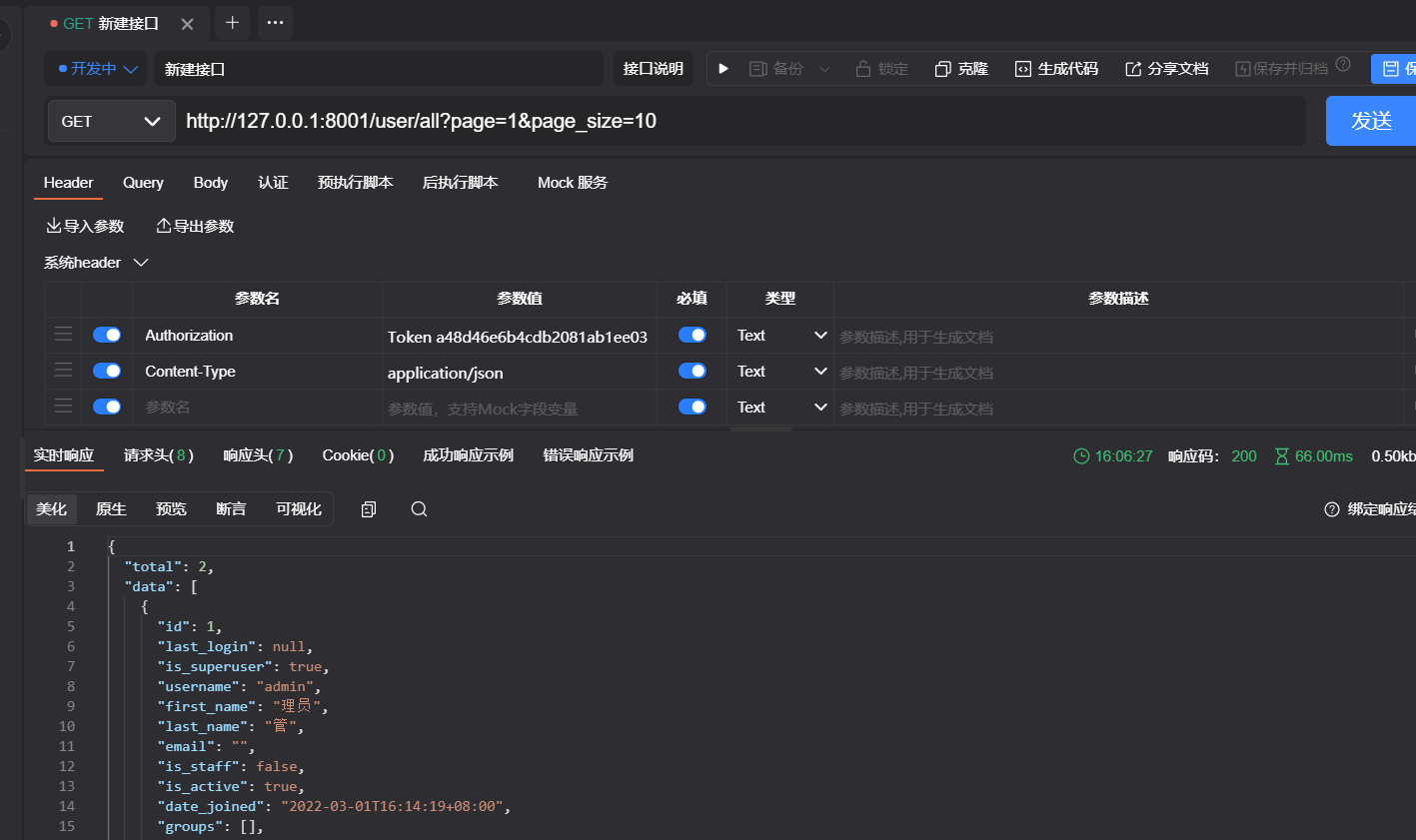The height and width of the screenshot is (840, 1416).
Task: Toggle 必填 switch for Authorization row
Action: [x=693, y=335]
